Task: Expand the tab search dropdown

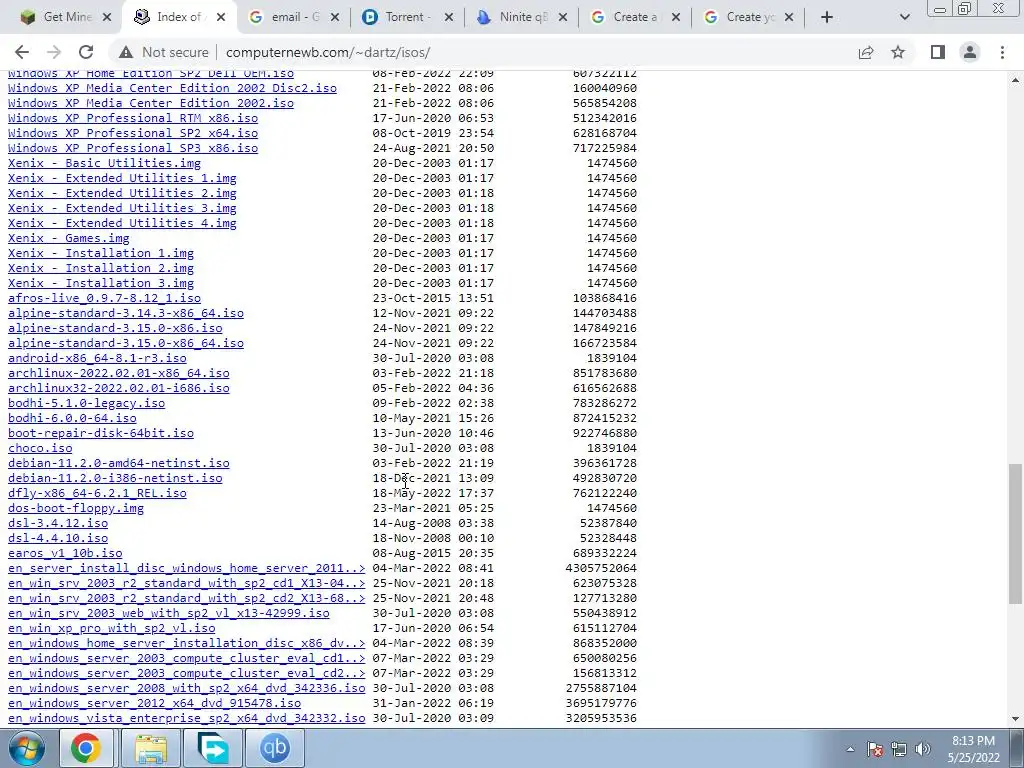Action: (904, 17)
